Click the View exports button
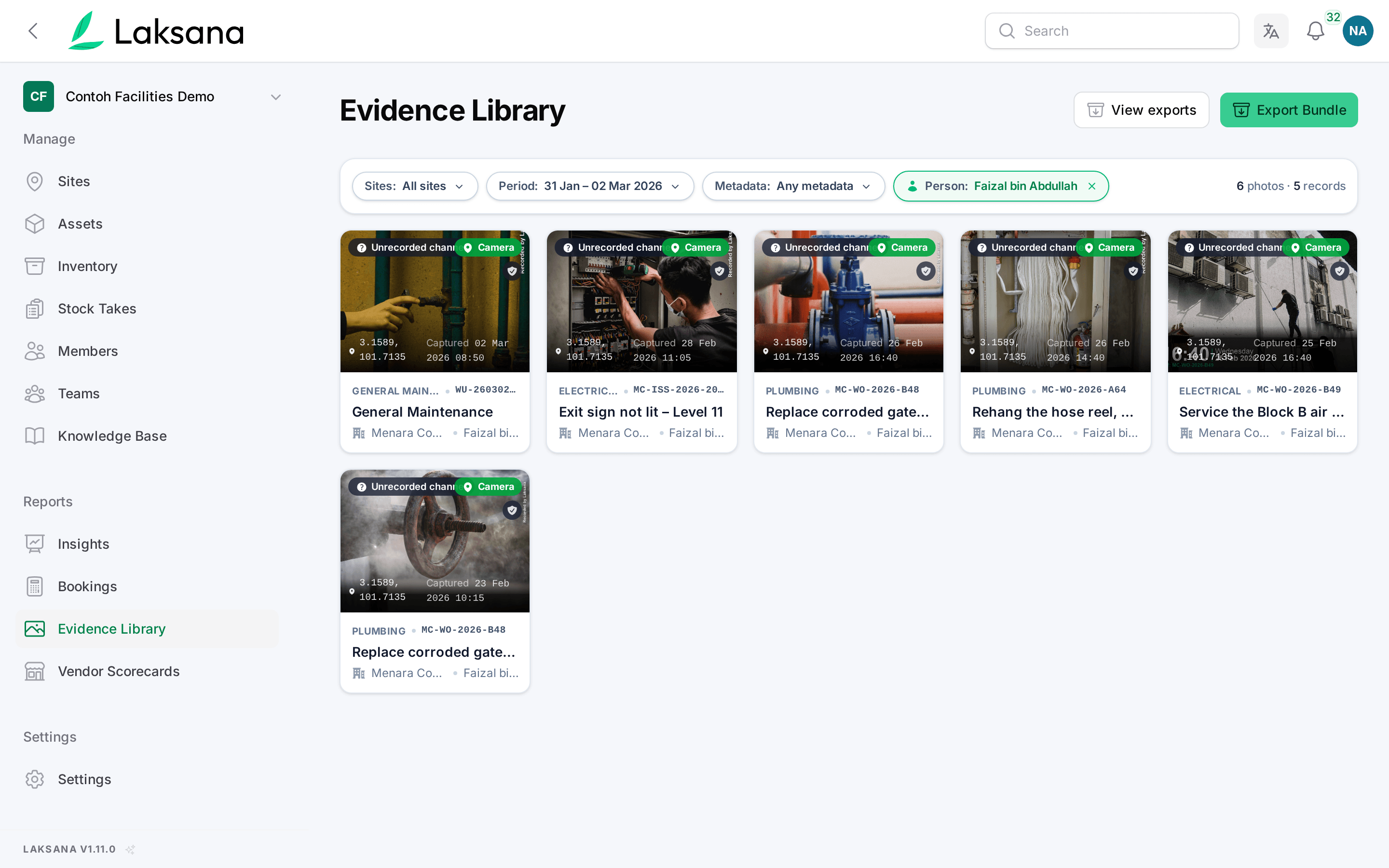The image size is (1389, 868). point(1141,110)
